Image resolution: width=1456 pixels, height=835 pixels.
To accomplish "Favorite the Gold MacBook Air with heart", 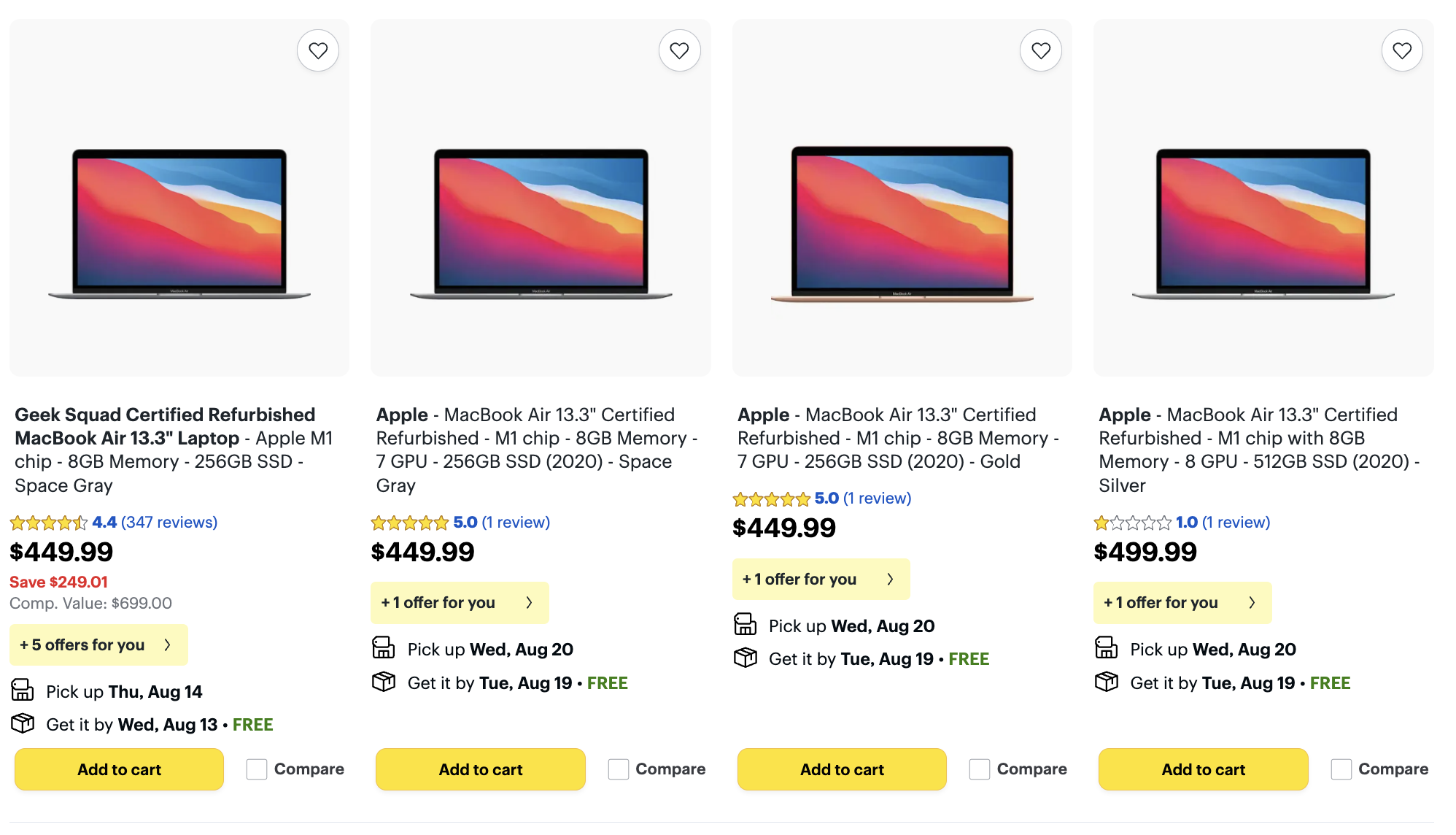I will click(1040, 50).
